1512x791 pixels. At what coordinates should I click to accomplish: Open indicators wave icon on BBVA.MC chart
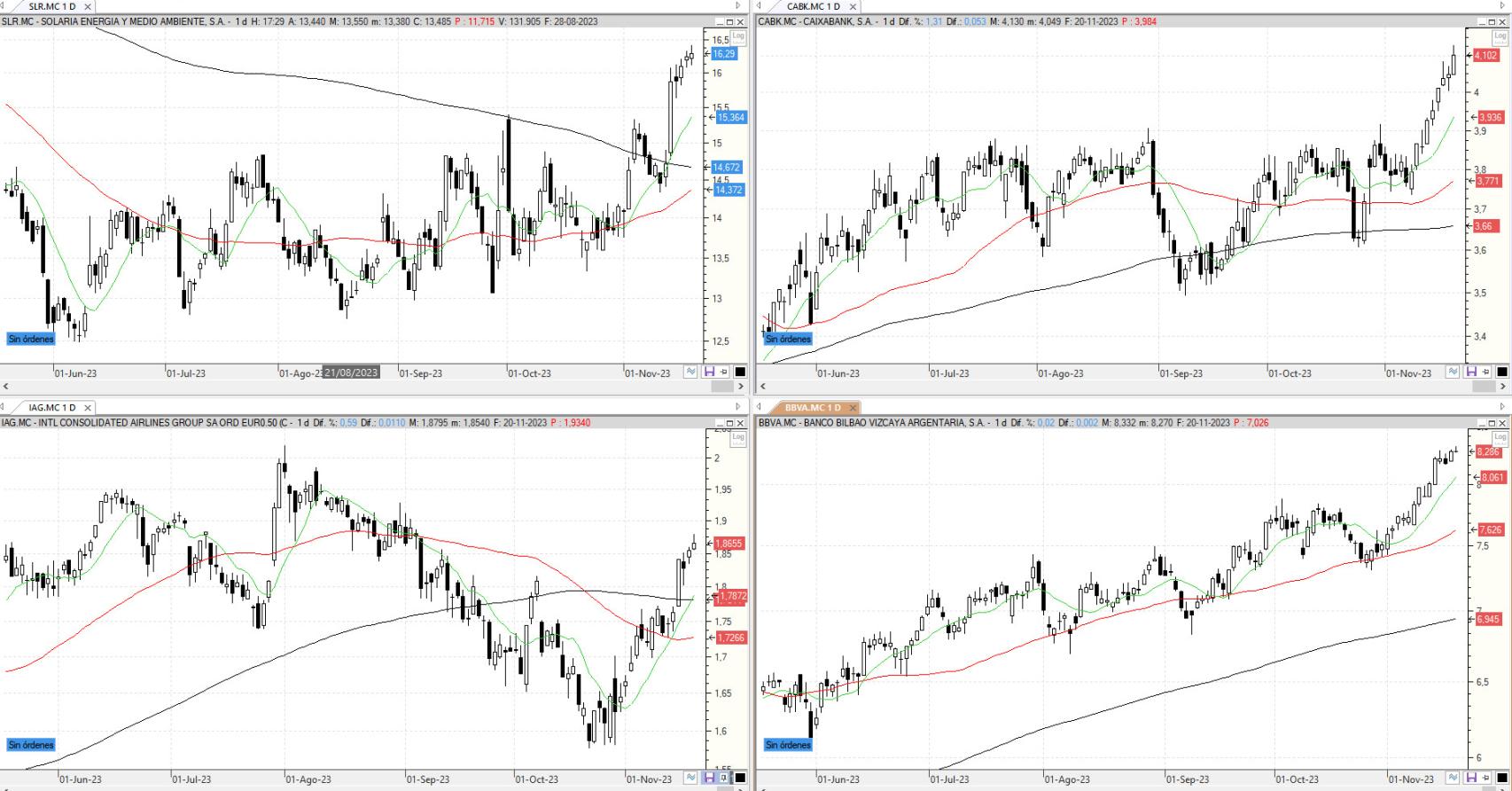[x=1453, y=778]
